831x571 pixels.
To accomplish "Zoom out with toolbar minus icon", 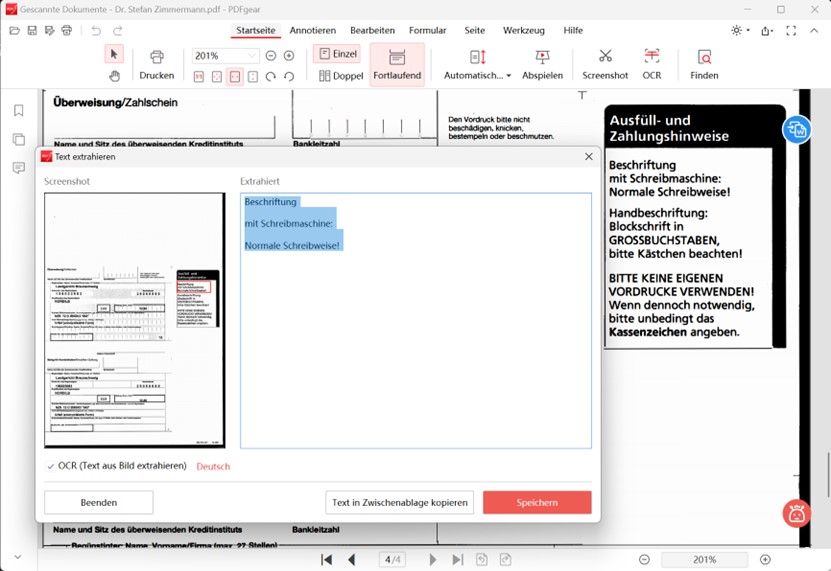I will click(x=271, y=56).
